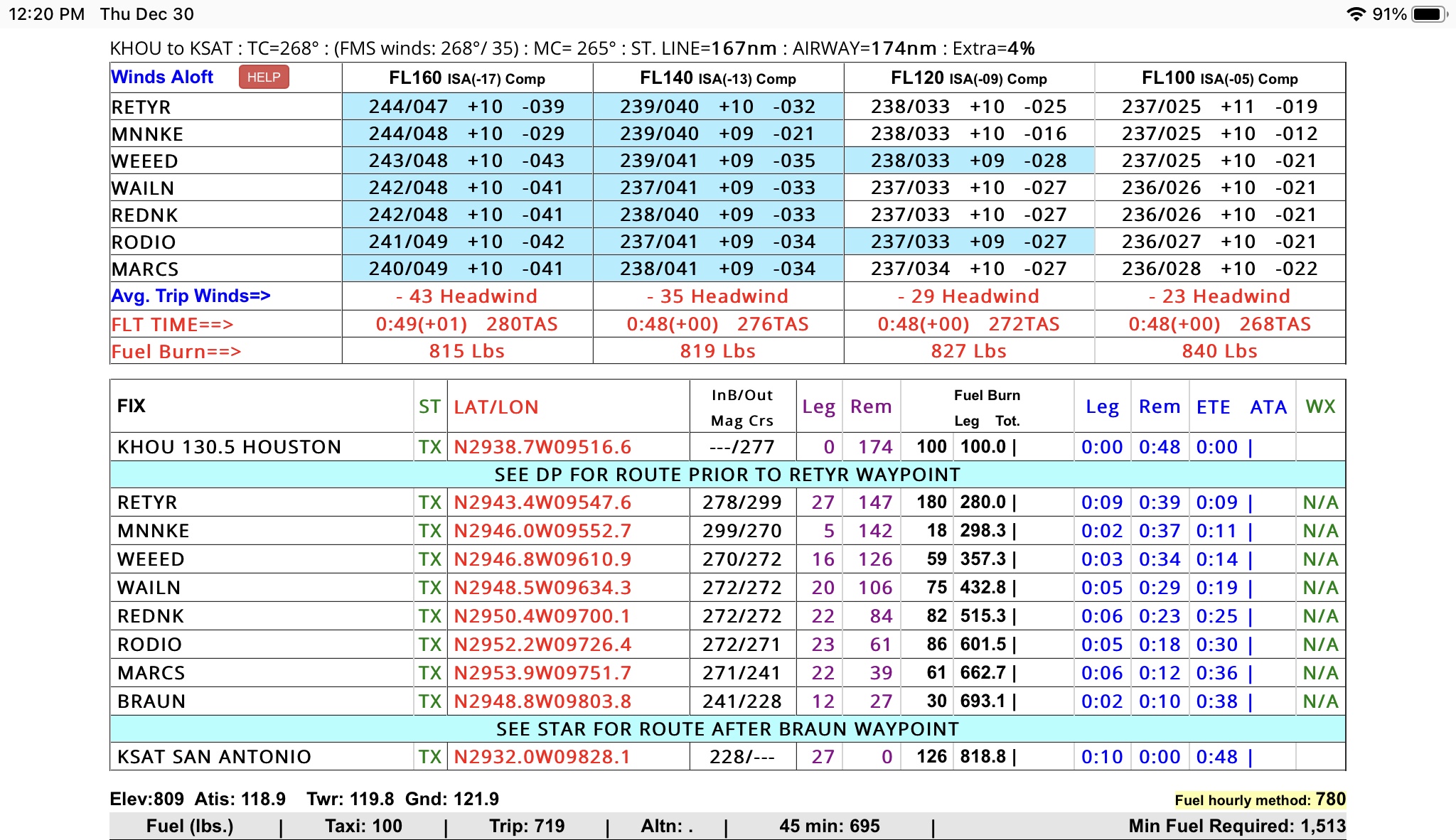The height and width of the screenshot is (840, 1456).
Task: Click the Gnd: 121.9 frequency
Action: coord(452,799)
